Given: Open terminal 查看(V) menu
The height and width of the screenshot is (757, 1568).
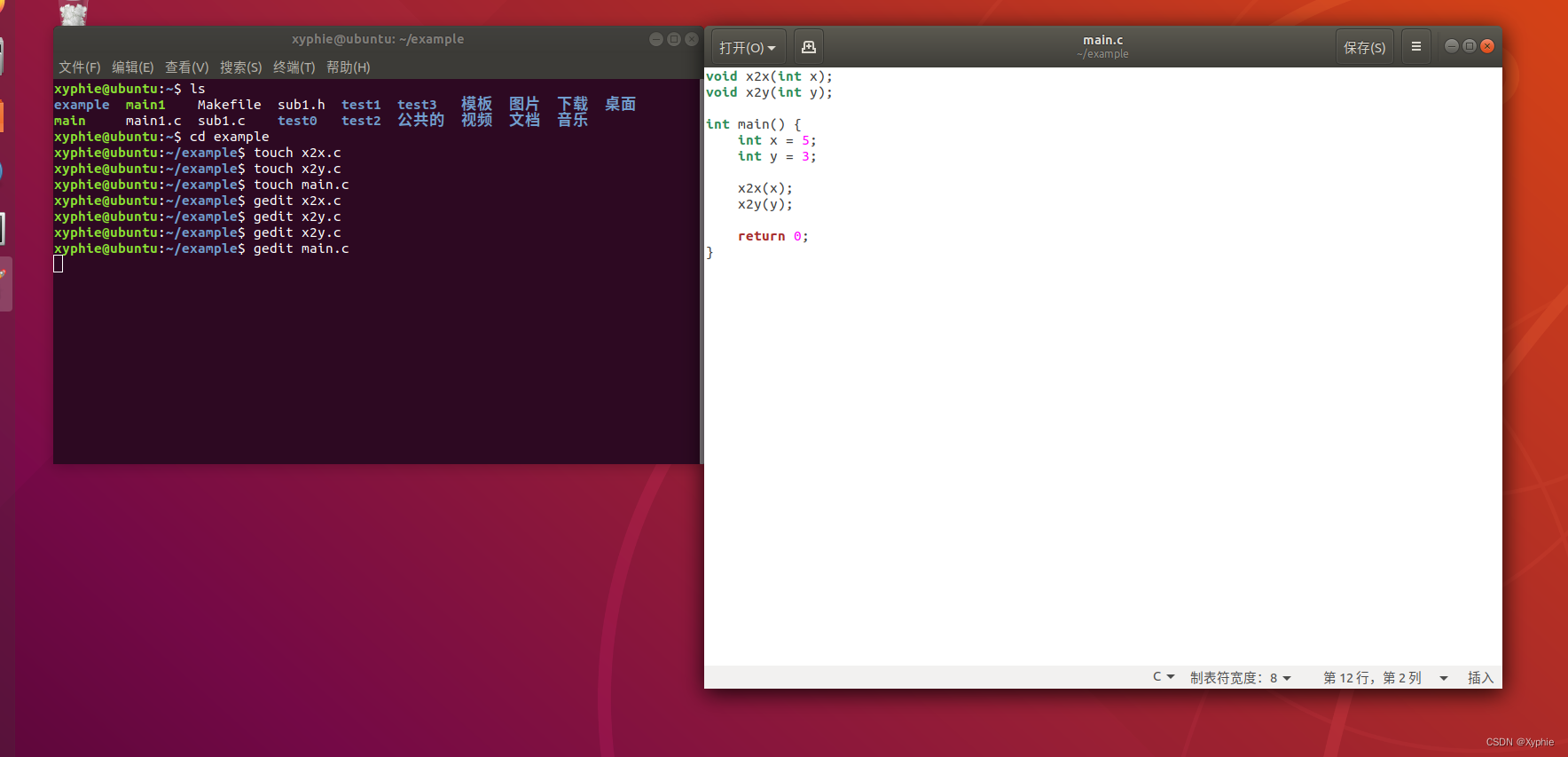Looking at the screenshot, I should (x=187, y=67).
